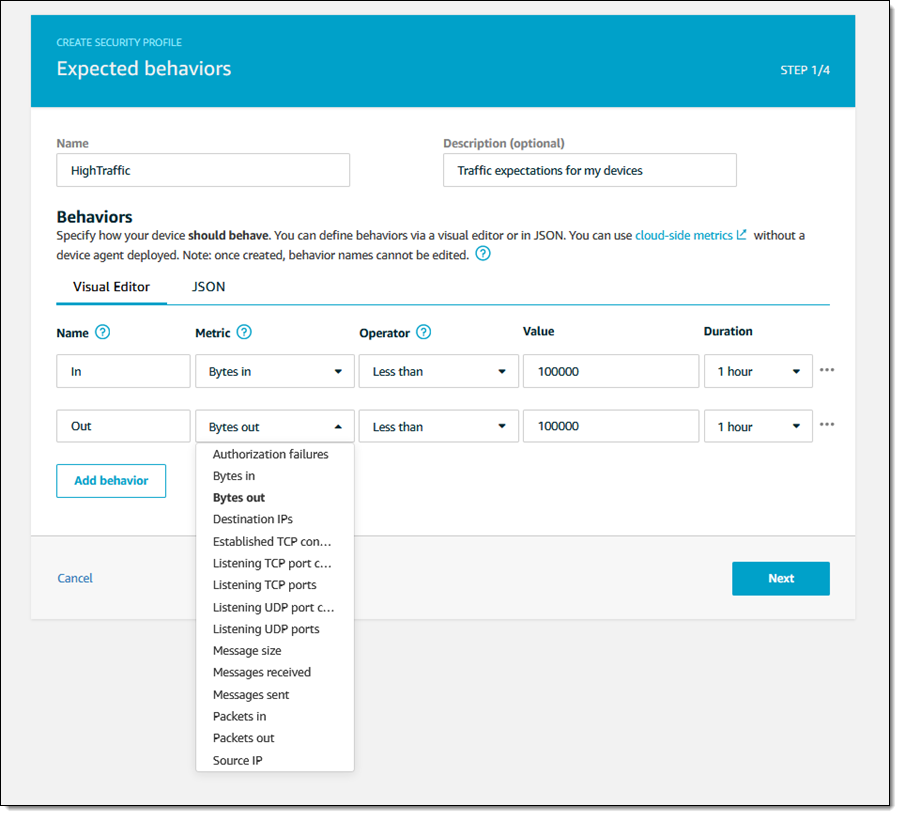Viewport: 900px width, 816px height.
Task: Open the Duration dropdown in the Out row
Action: tap(758, 426)
